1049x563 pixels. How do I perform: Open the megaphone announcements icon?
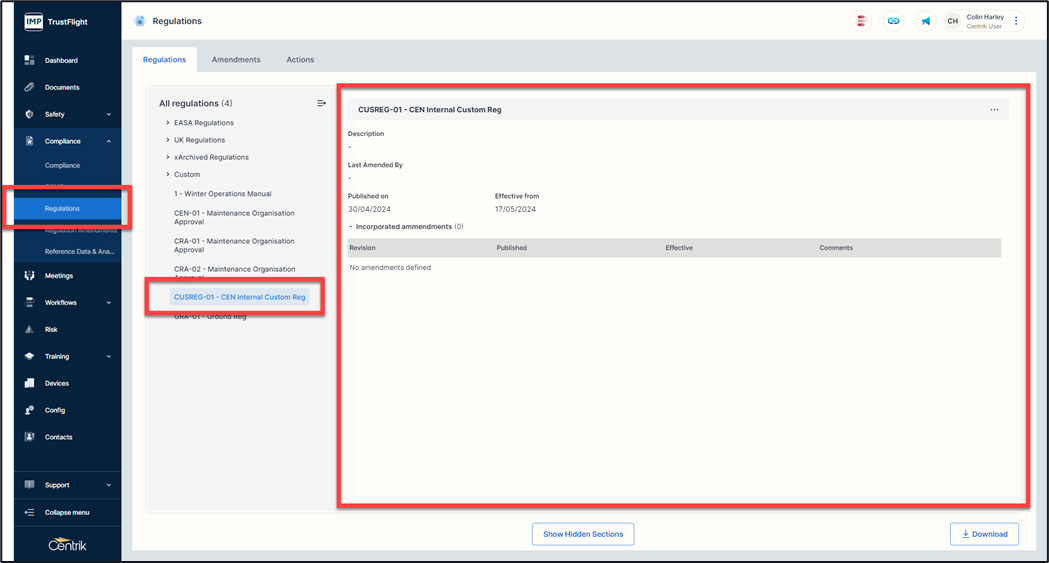pos(926,21)
